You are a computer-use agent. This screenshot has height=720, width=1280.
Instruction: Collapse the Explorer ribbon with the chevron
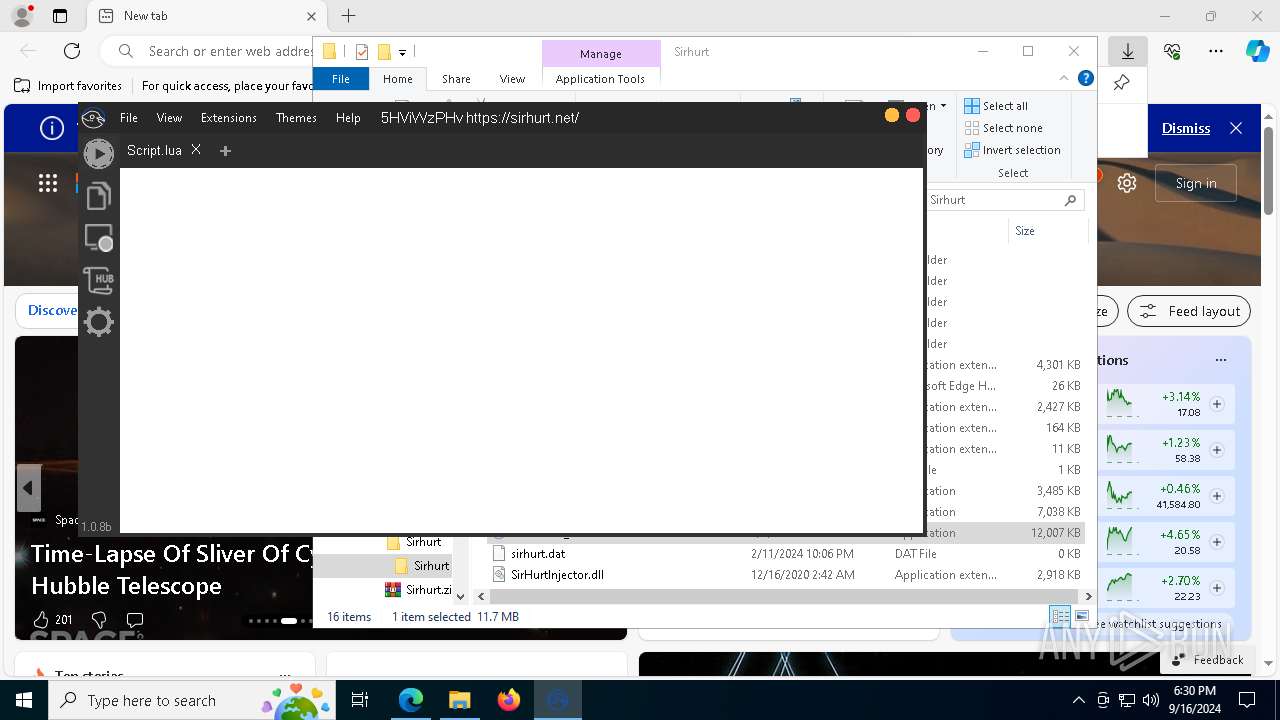click(1064, 78)
